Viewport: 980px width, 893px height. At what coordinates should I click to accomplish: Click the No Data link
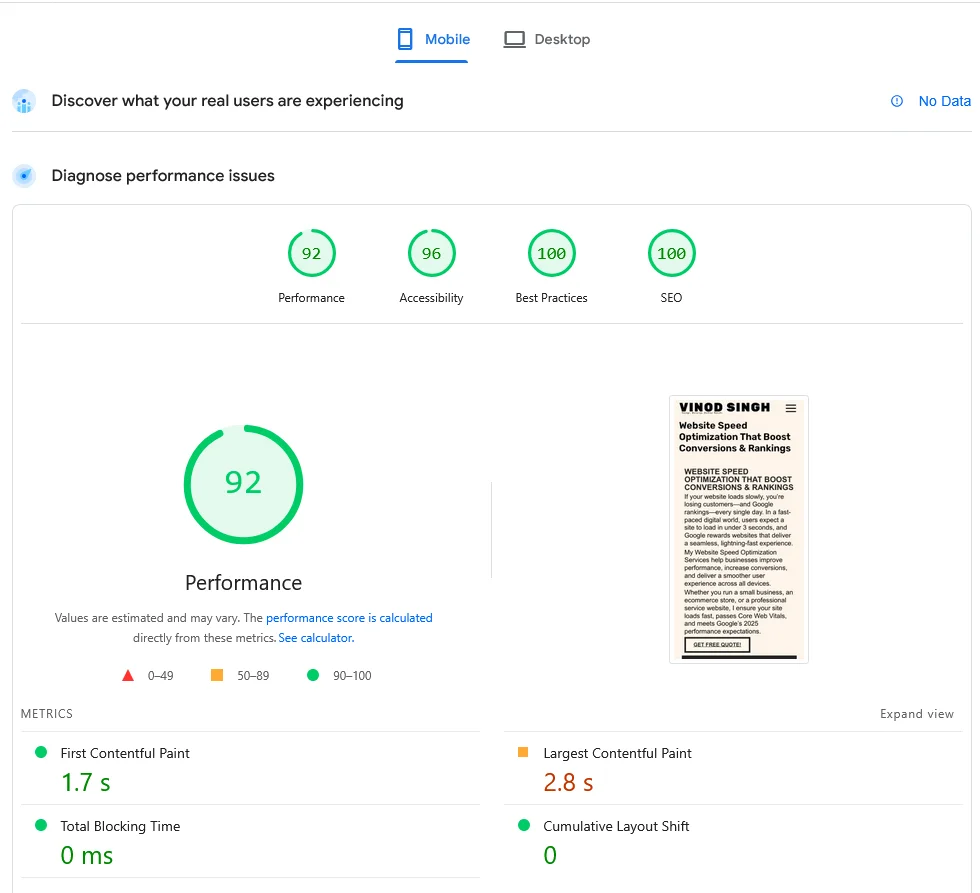pos(944,101)
